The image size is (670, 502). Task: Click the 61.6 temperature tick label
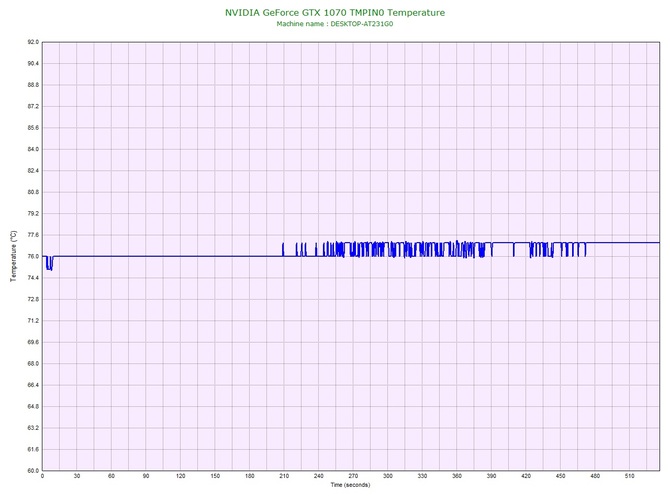pos(33,449)
